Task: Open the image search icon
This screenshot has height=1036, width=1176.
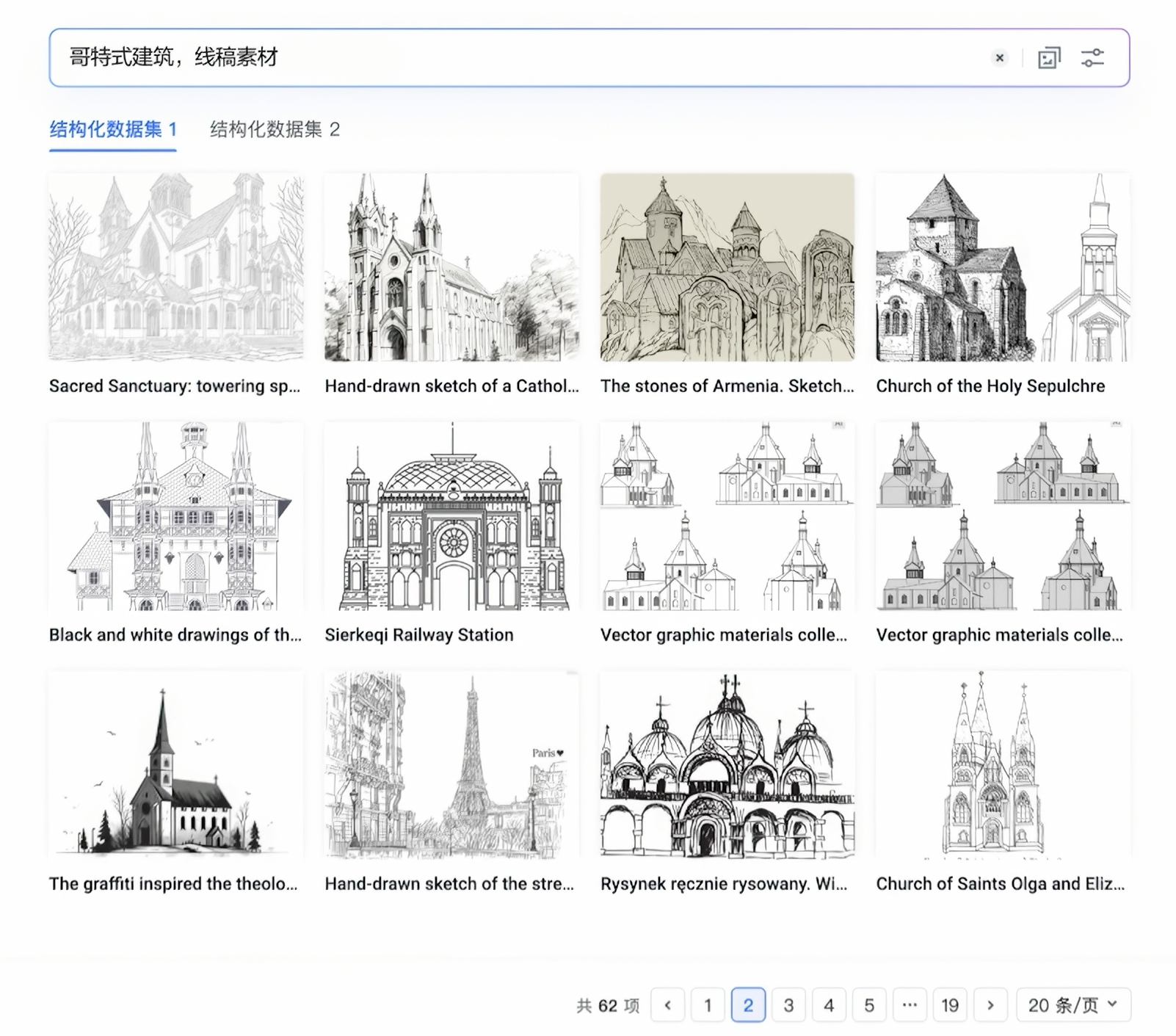Action: point(1049,58)
